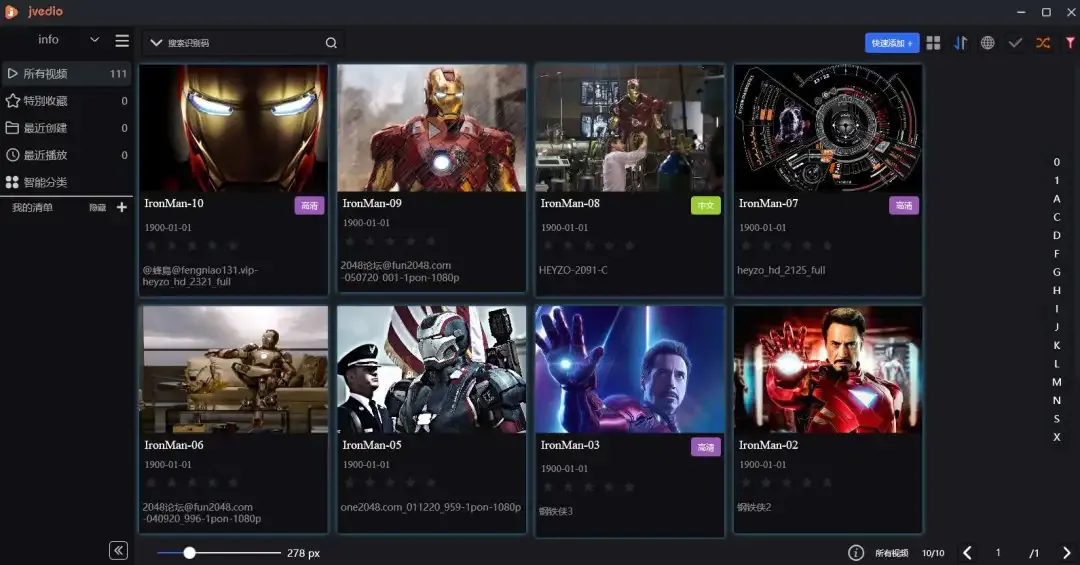Screen dimensions: 1080x565
Task: Click the info circle icon in status bar
Action: [x=856, y=553]
